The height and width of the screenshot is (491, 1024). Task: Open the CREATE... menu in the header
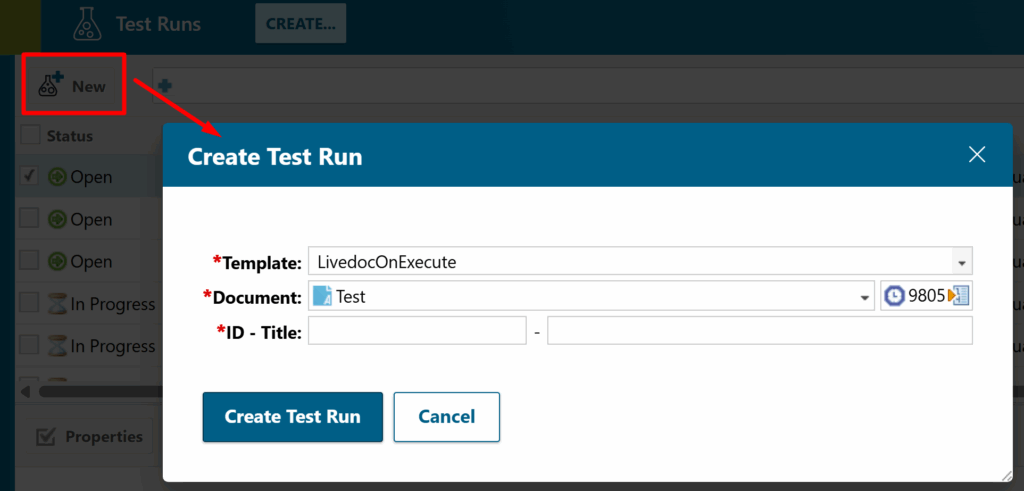tap(300, 25)
